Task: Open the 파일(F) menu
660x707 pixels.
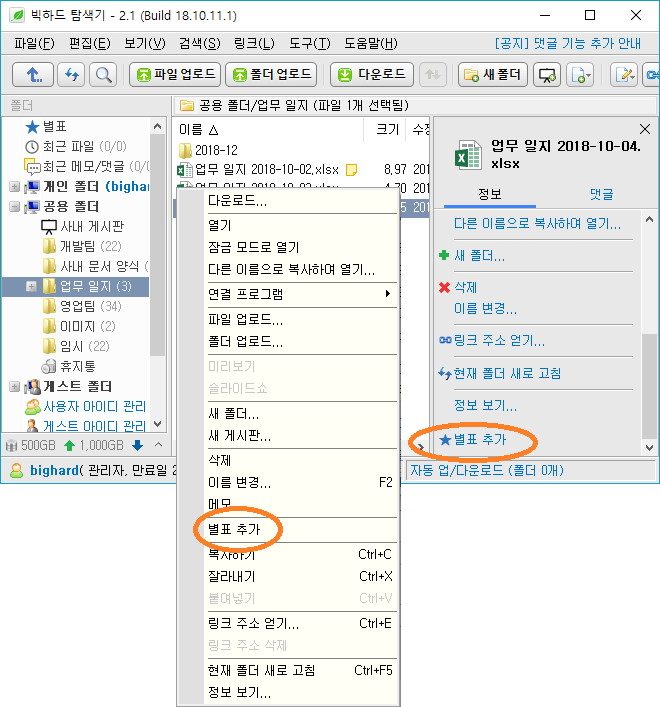Action: [34, 44]
